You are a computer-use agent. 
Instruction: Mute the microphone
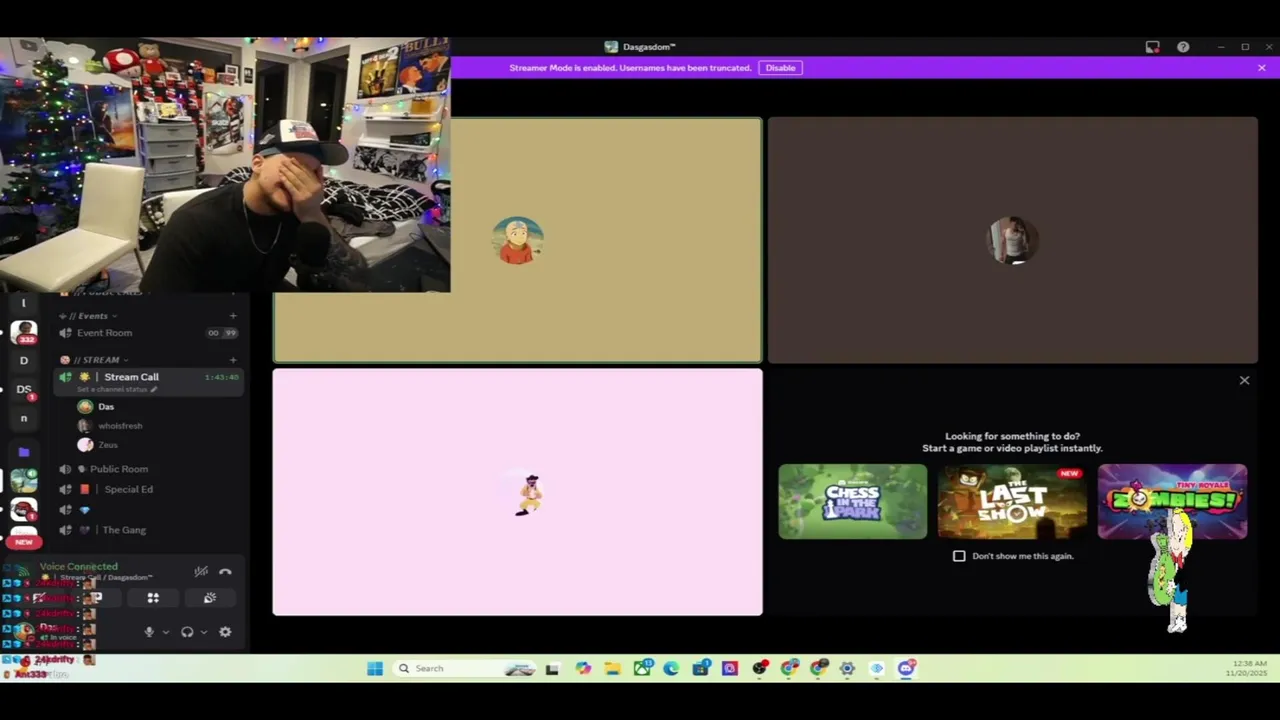(x=149, y=632)
